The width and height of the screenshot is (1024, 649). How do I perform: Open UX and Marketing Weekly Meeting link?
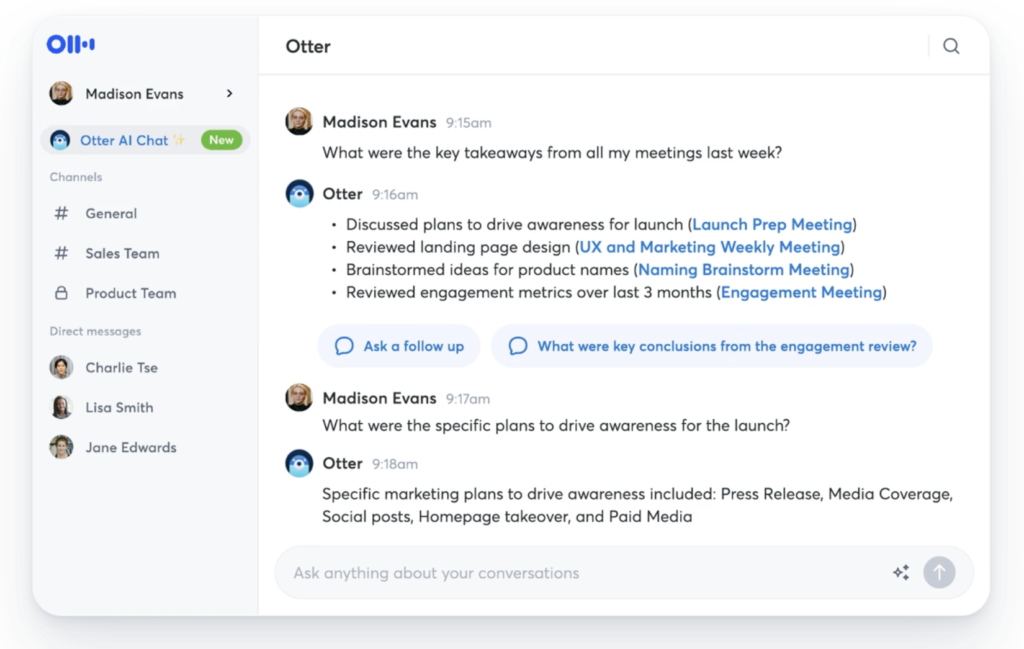710,247
